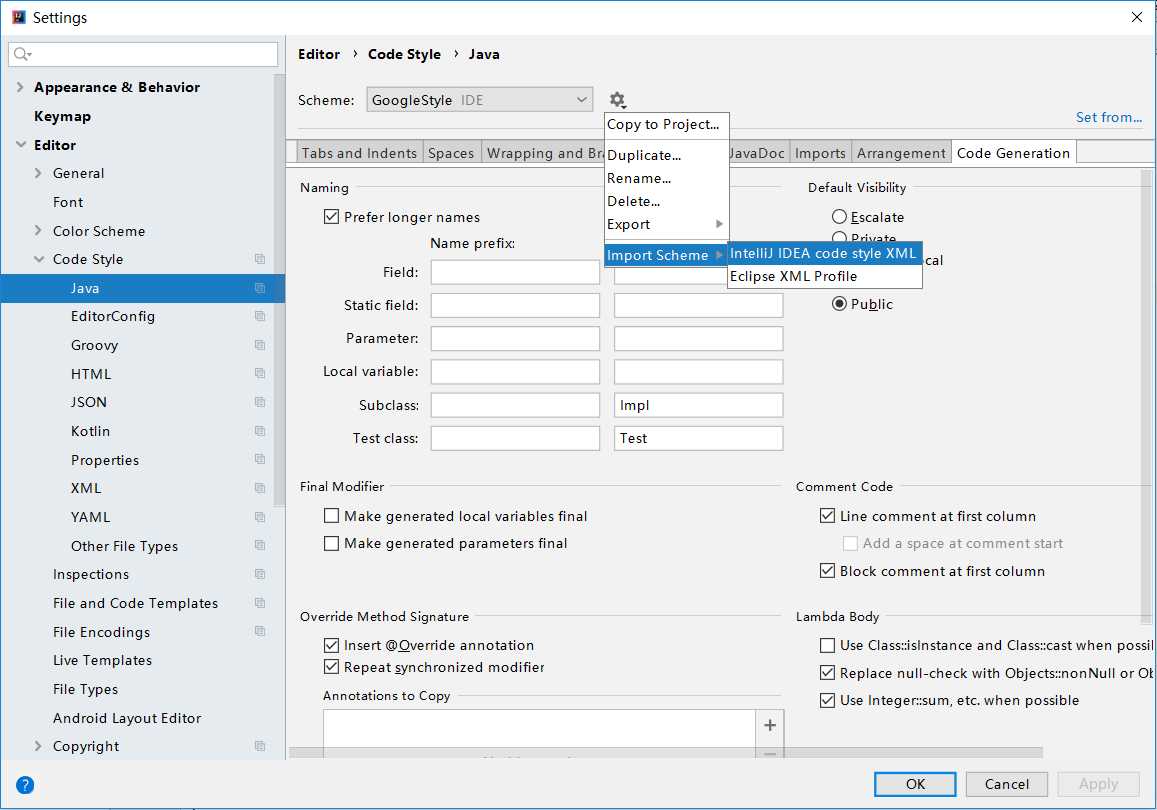Select Keymap in settings tree

[x=63, y=116]
